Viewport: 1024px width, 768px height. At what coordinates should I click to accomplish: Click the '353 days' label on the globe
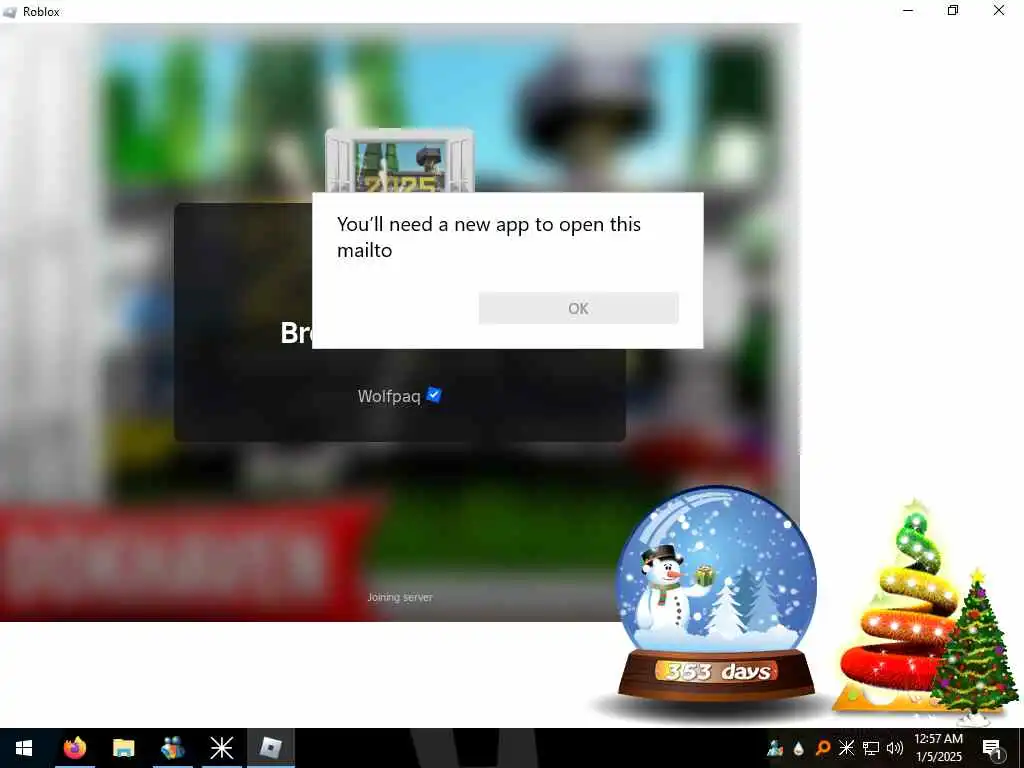[x=716, y=671]
